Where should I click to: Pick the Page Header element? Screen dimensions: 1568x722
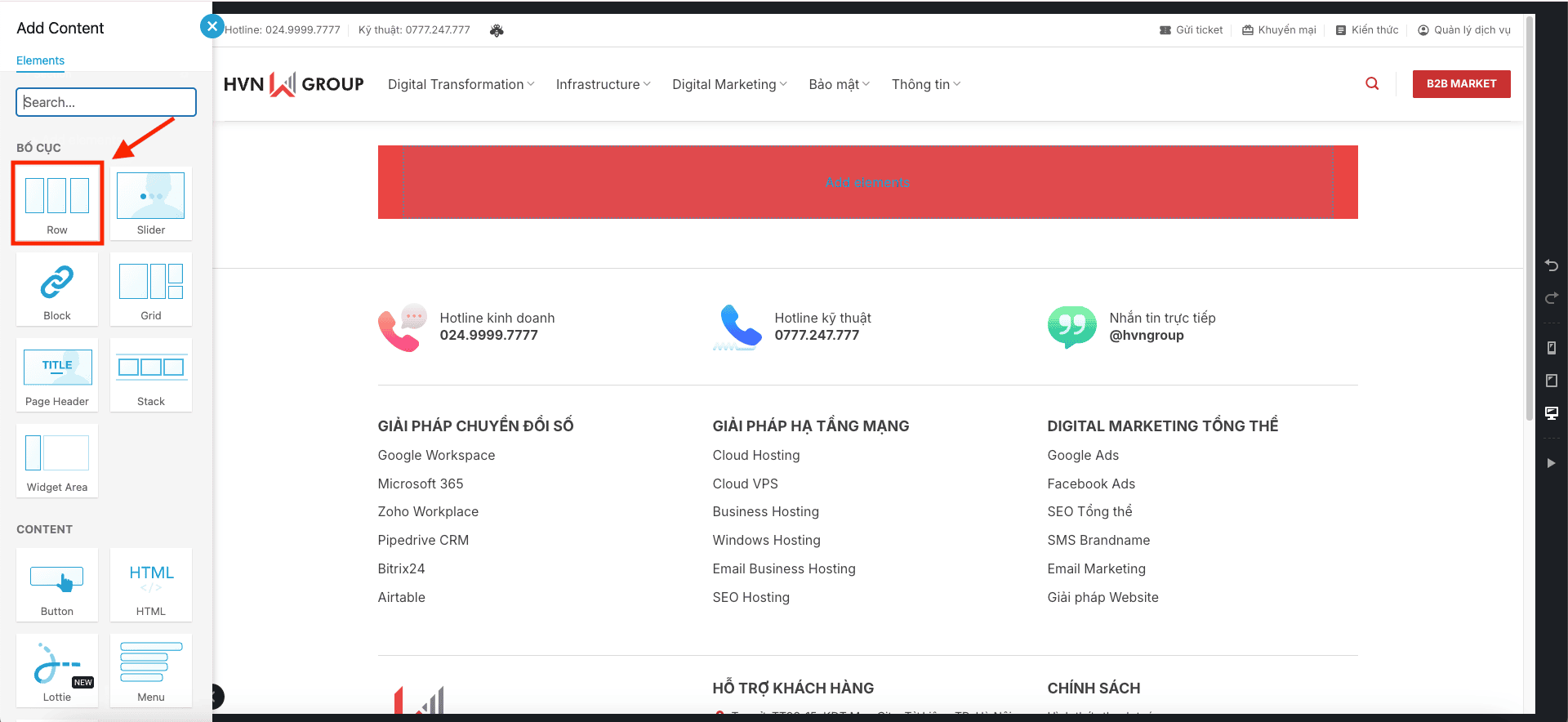click(x=57, y=375)
